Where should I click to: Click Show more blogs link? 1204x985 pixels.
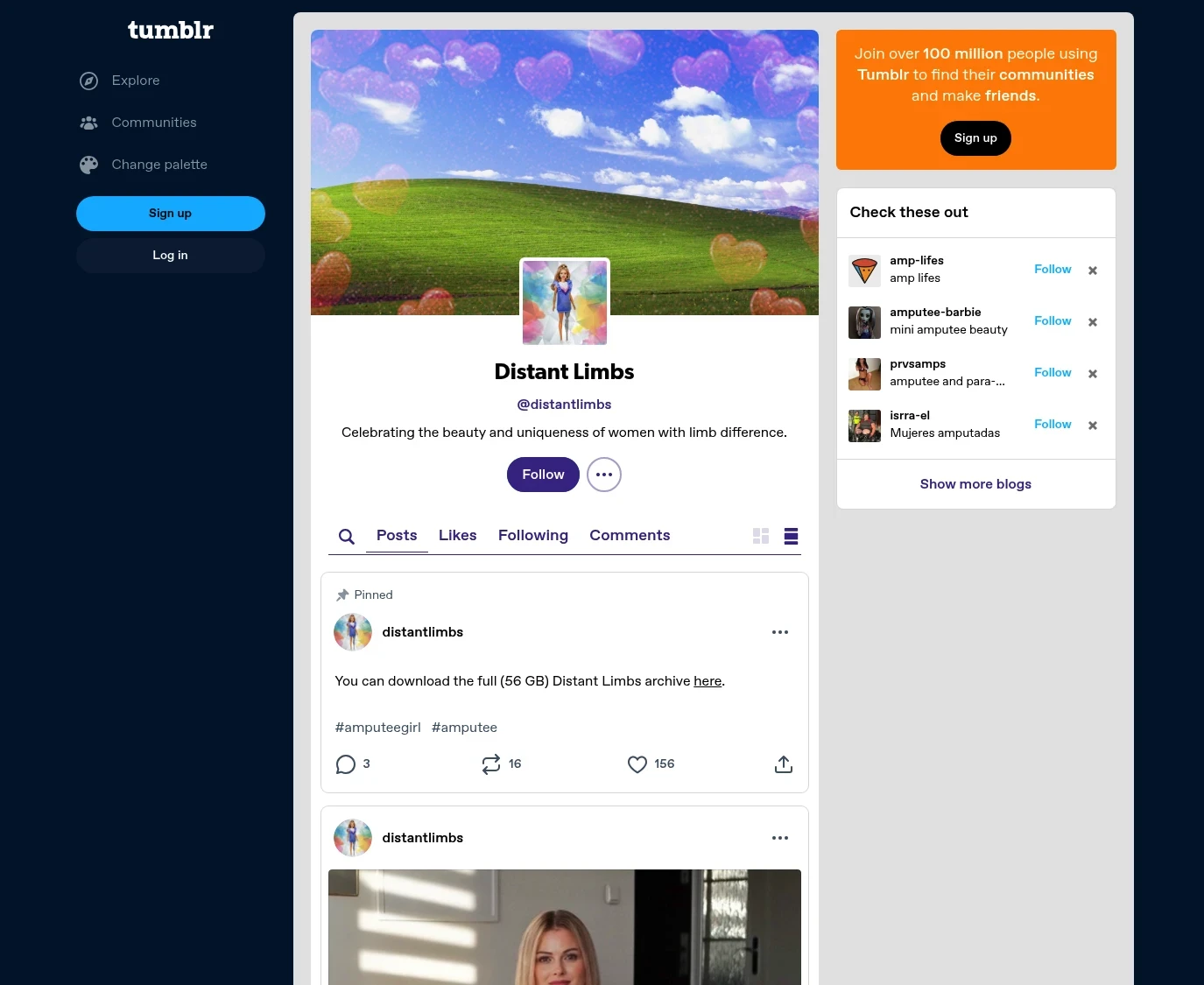[975, 484]
